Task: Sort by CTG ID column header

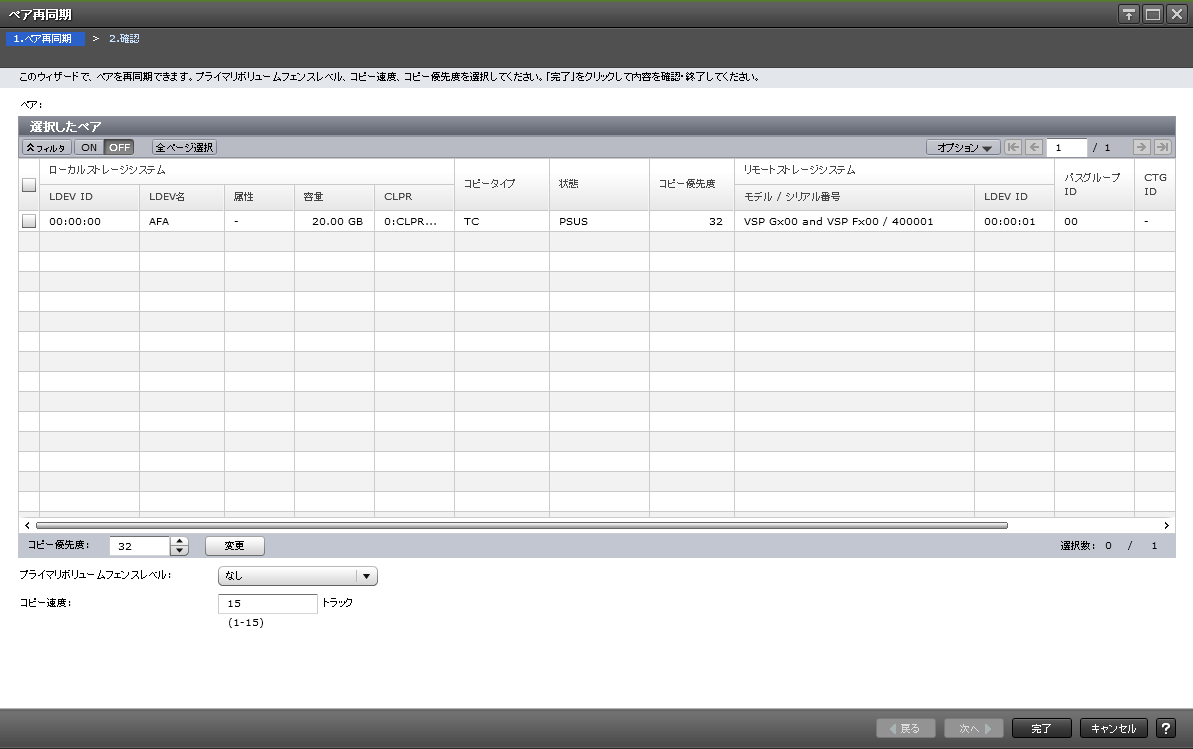Action: click(x=1154, y=184)
